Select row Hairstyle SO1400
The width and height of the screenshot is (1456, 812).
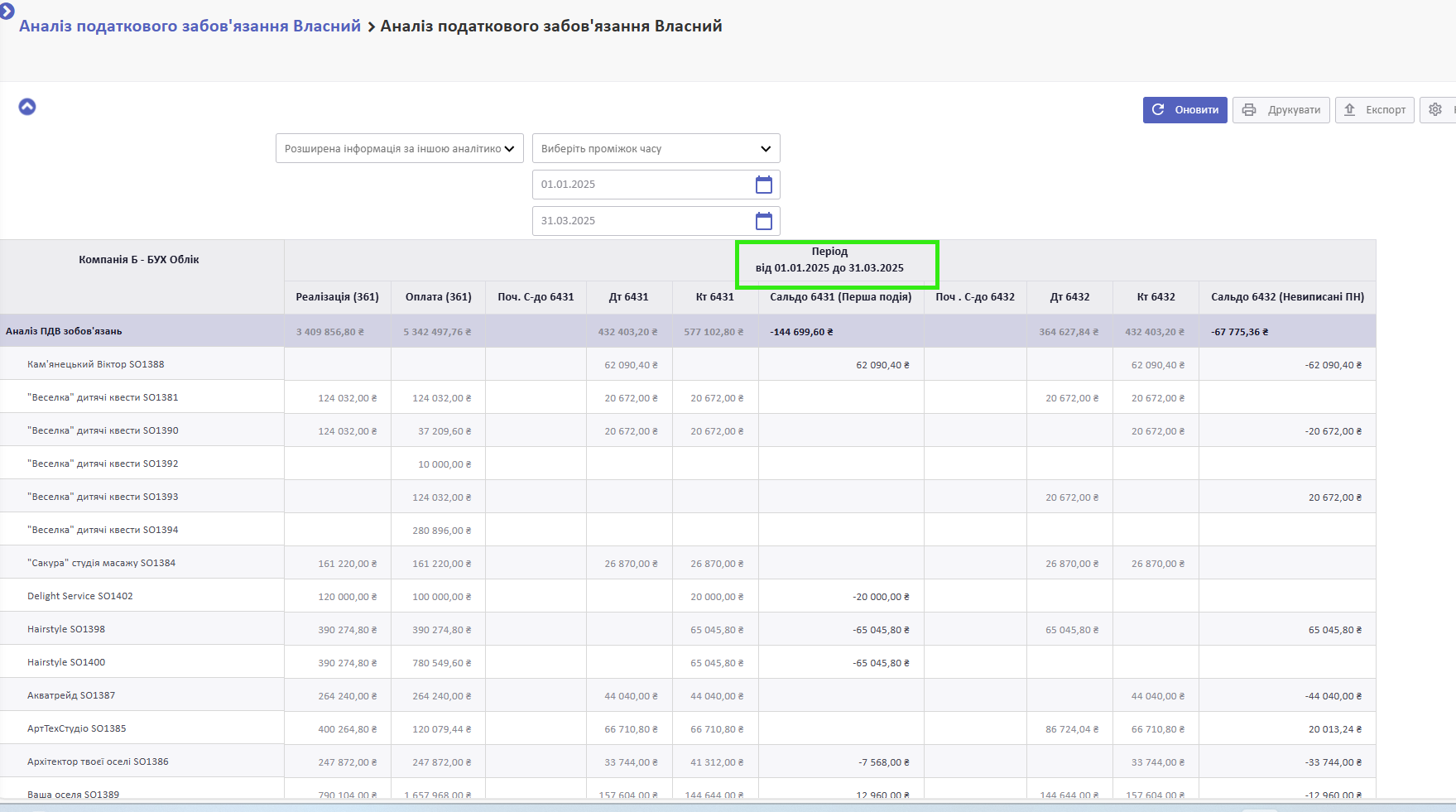click(688, 662)
